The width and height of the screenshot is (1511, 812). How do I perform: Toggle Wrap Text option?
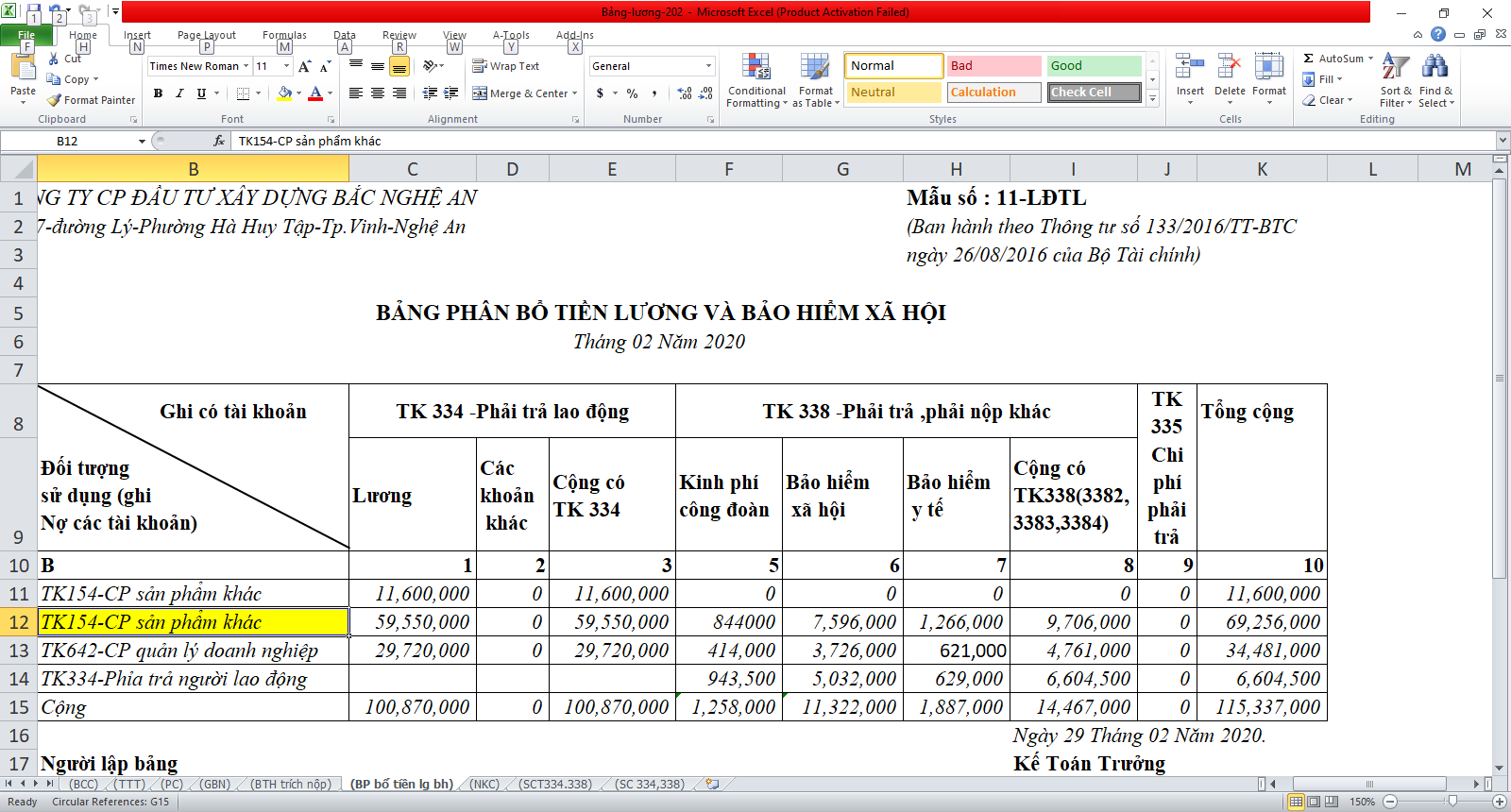pyautogui.click(x=506, y=66)
